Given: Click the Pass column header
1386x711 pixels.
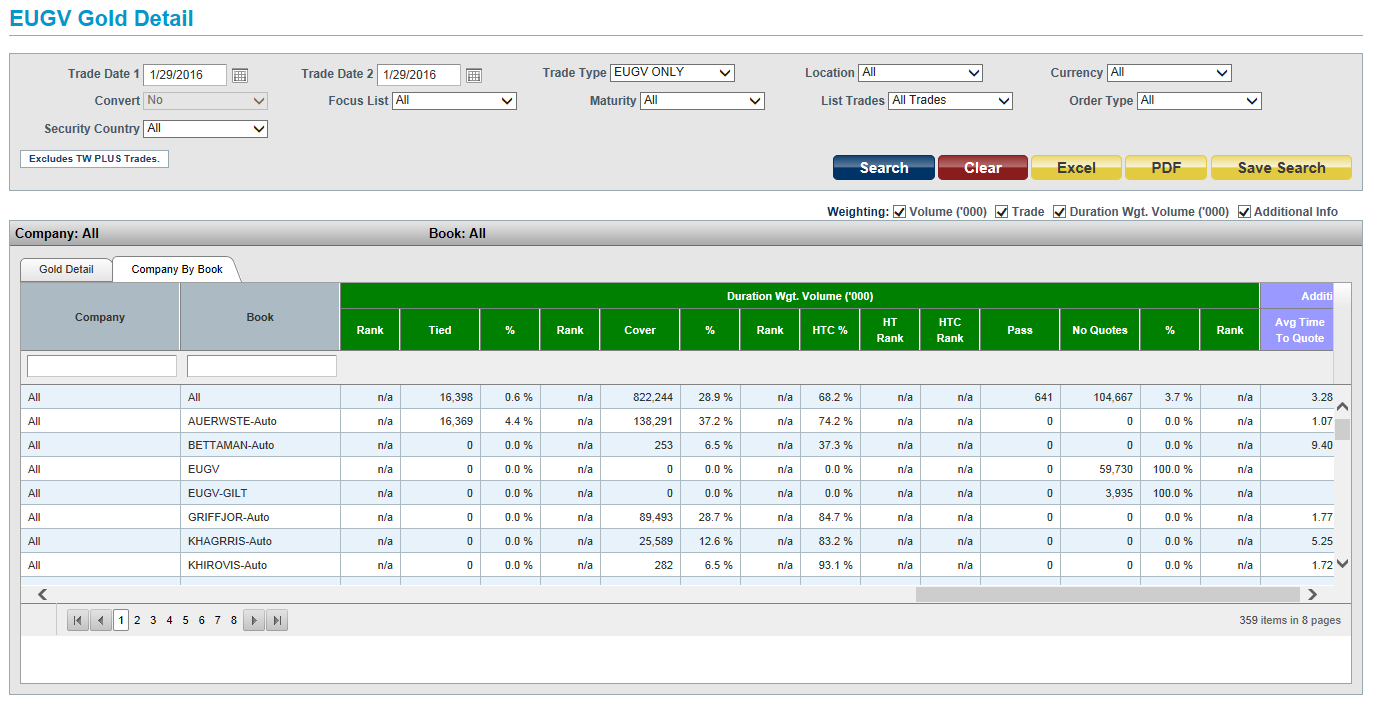Looking at the screenshot, I should tap(1020, 330).
